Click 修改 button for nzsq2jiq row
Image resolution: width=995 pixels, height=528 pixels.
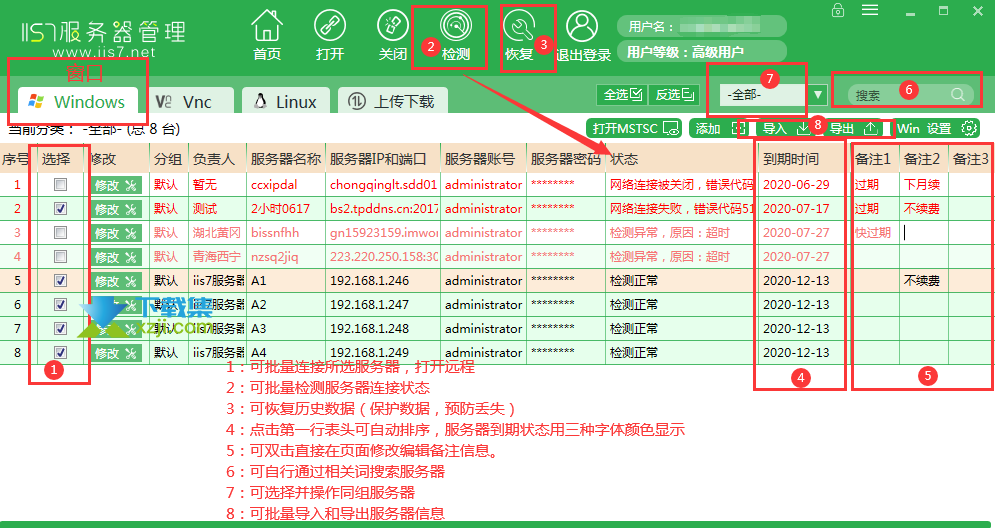coord(116,257)
